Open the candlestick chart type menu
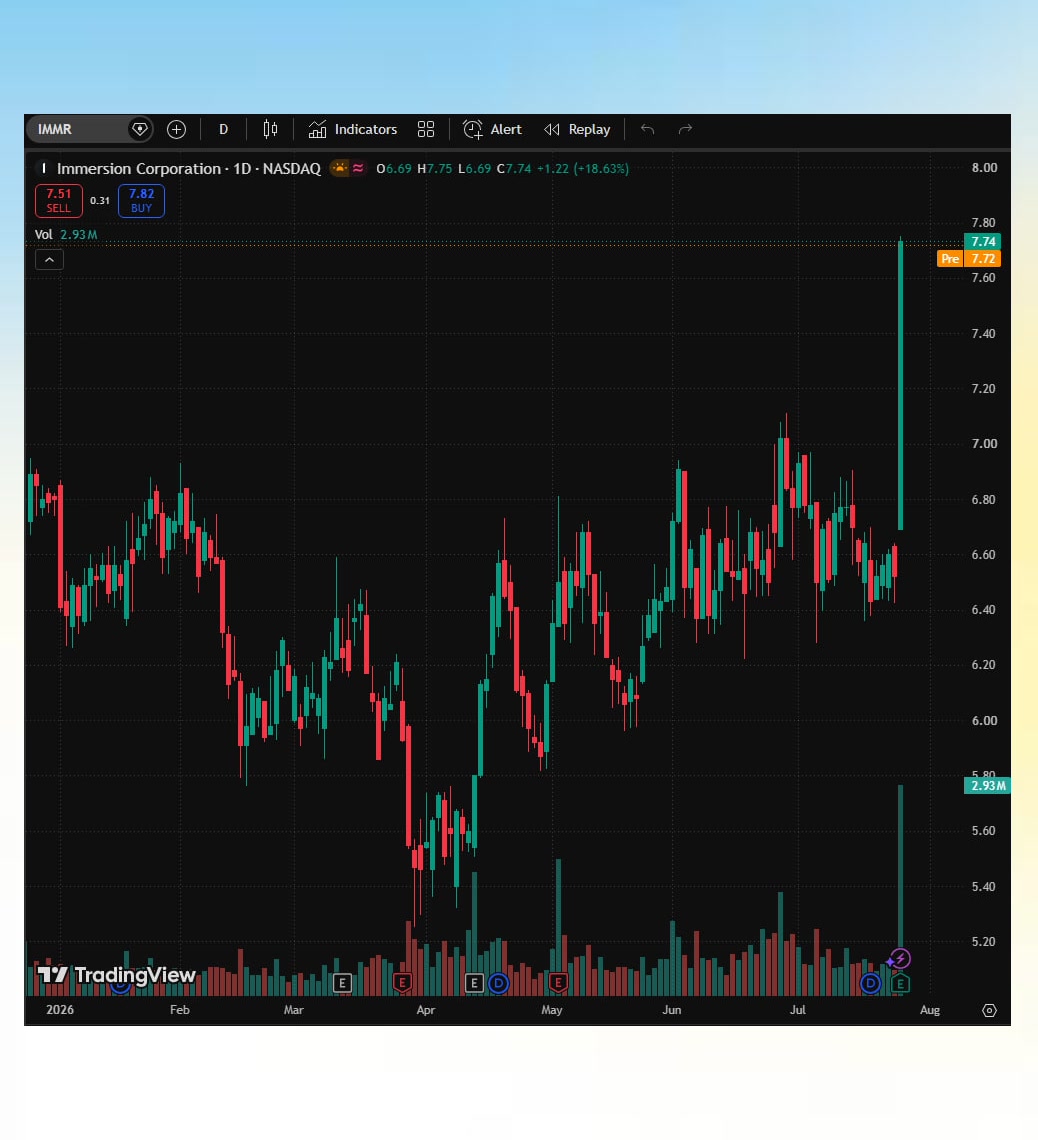The image size is (1038, 1140). click(x=270, y=129)
